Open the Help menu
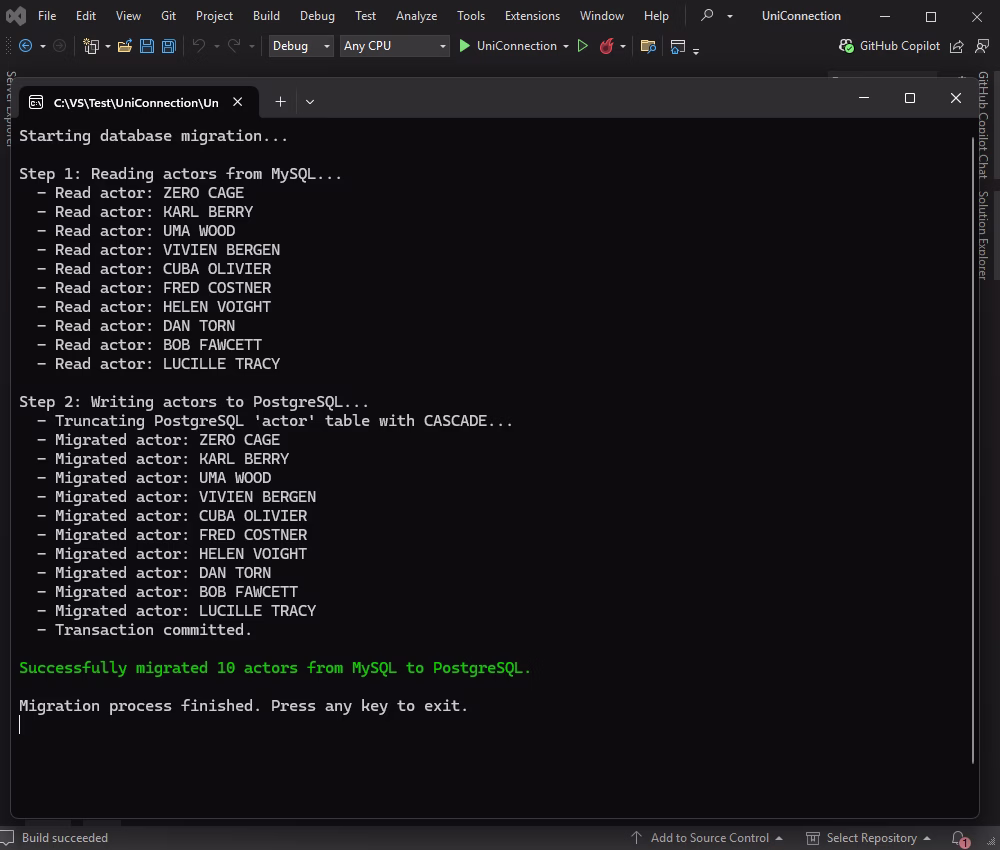The height and width of the screenshot is (850, 1000). (x=656, y=16)
